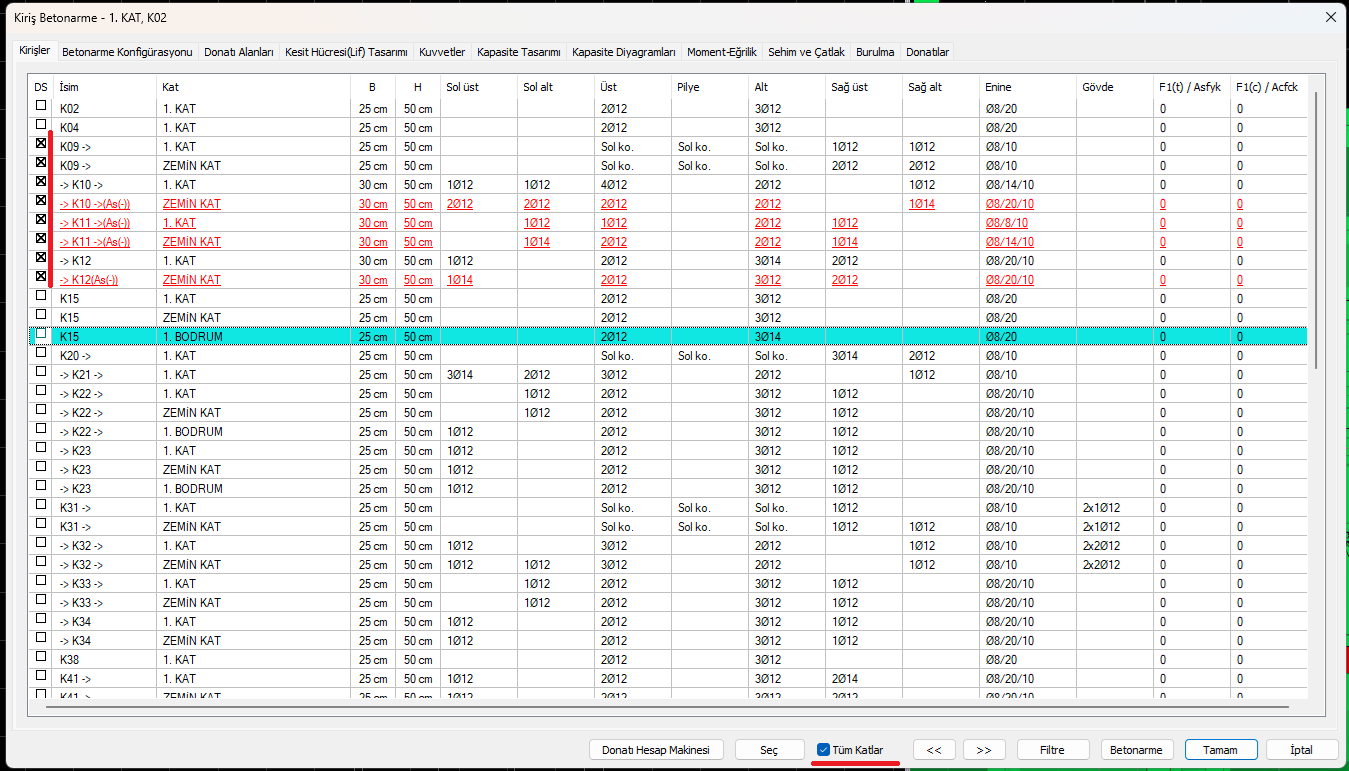
Task: Select the '-> K34' ZEMİN KAT row name
Action: [x=75, y=641]
